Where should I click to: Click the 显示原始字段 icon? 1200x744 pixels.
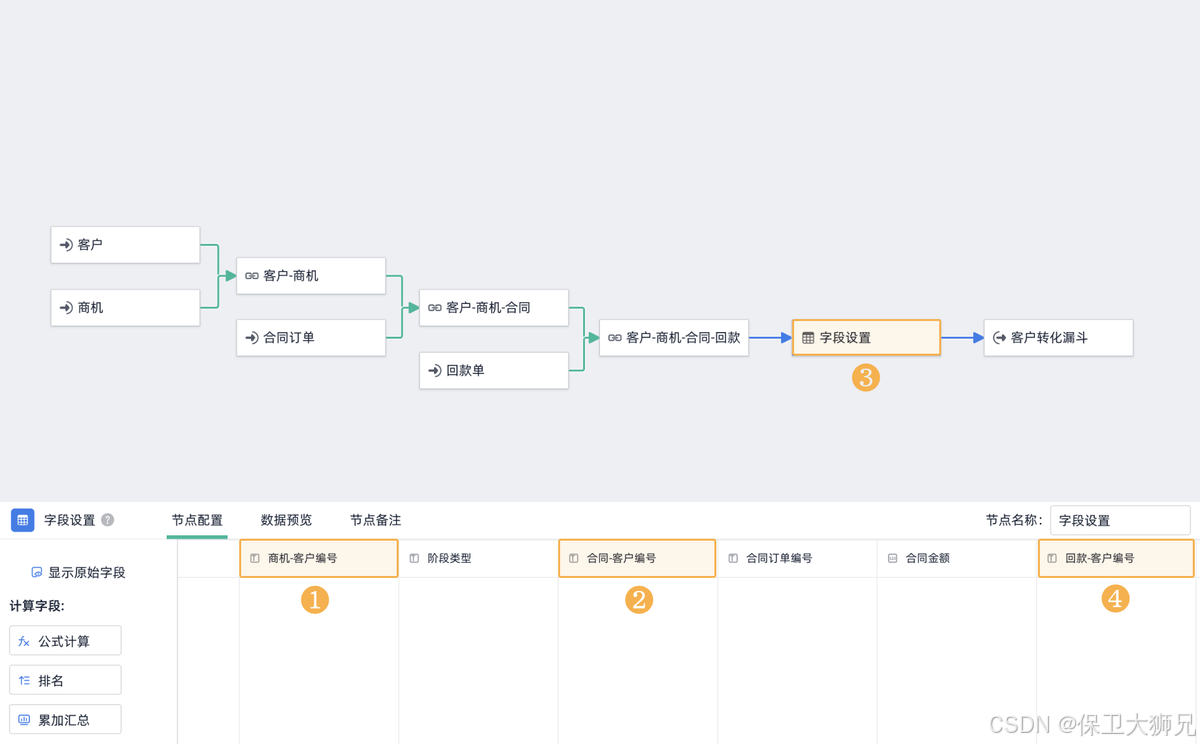click(37, 573)
